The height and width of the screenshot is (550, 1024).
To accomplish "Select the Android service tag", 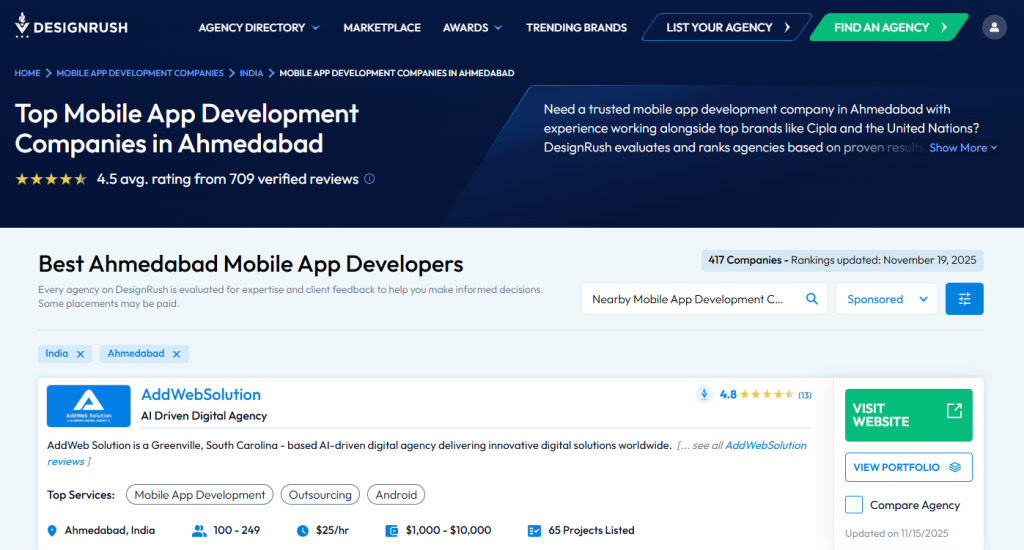I will pos(396,495).
